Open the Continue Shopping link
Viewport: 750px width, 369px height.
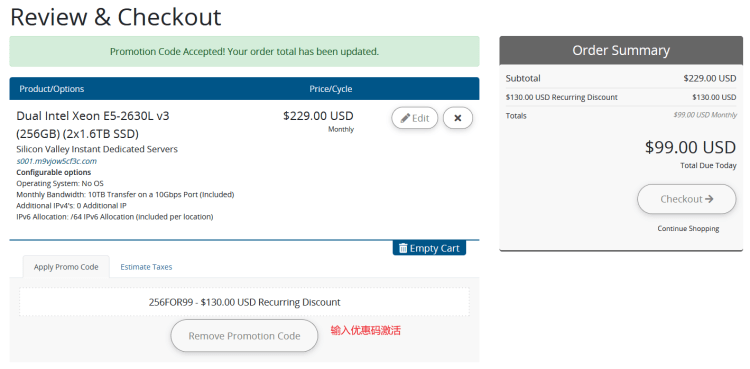[x=688, y=229]
